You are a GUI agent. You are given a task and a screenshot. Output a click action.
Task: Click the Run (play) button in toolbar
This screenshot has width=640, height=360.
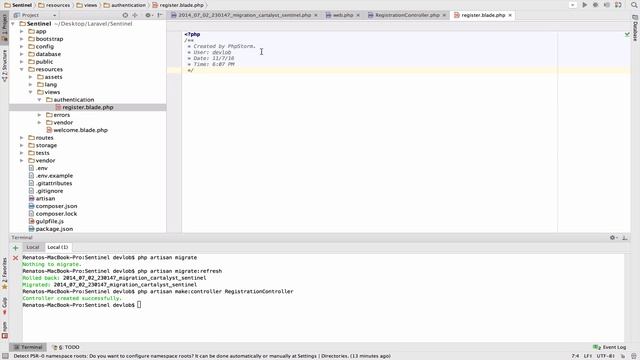(584, 5)
